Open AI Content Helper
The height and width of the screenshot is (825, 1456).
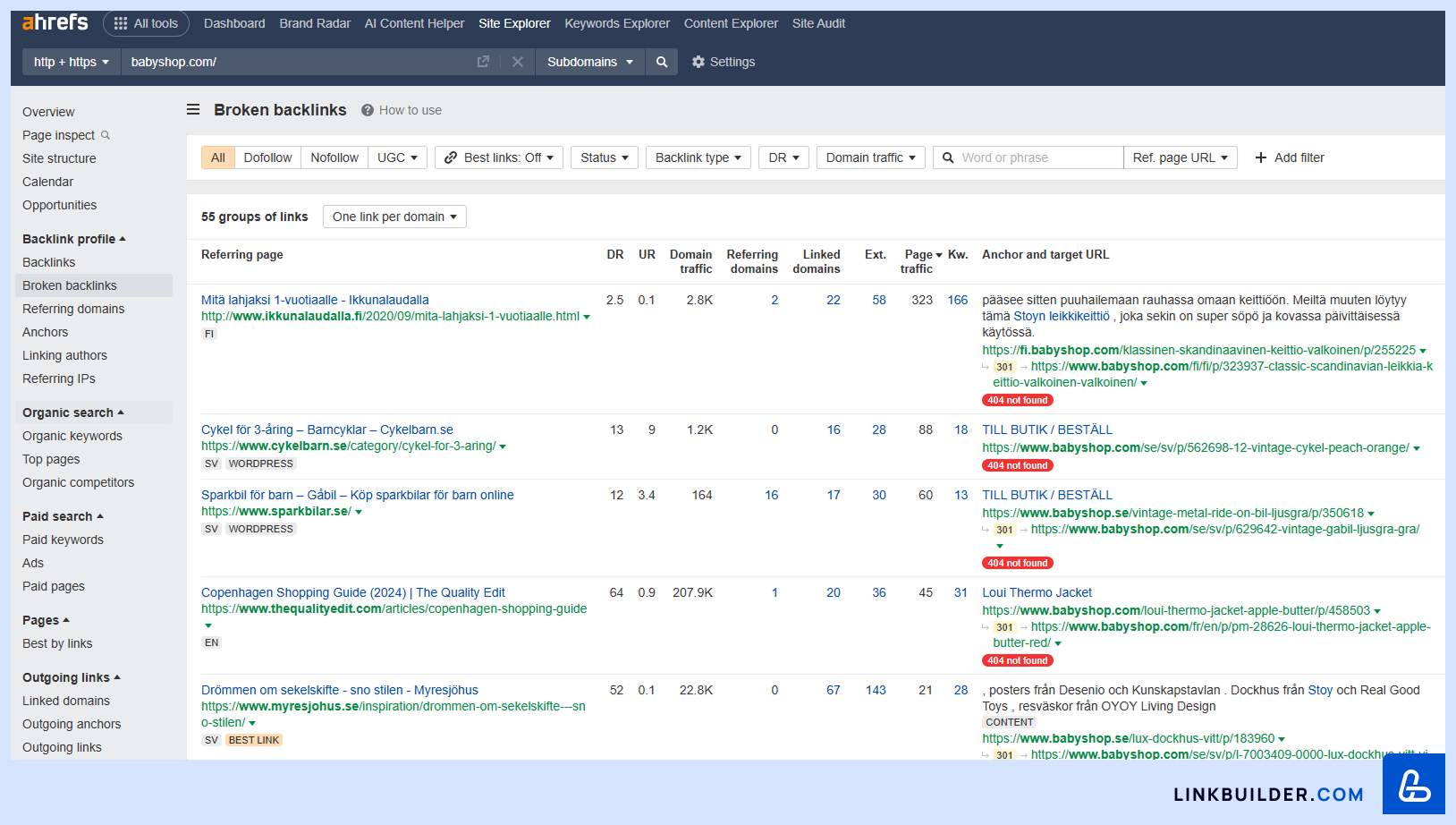pos(414,23)
